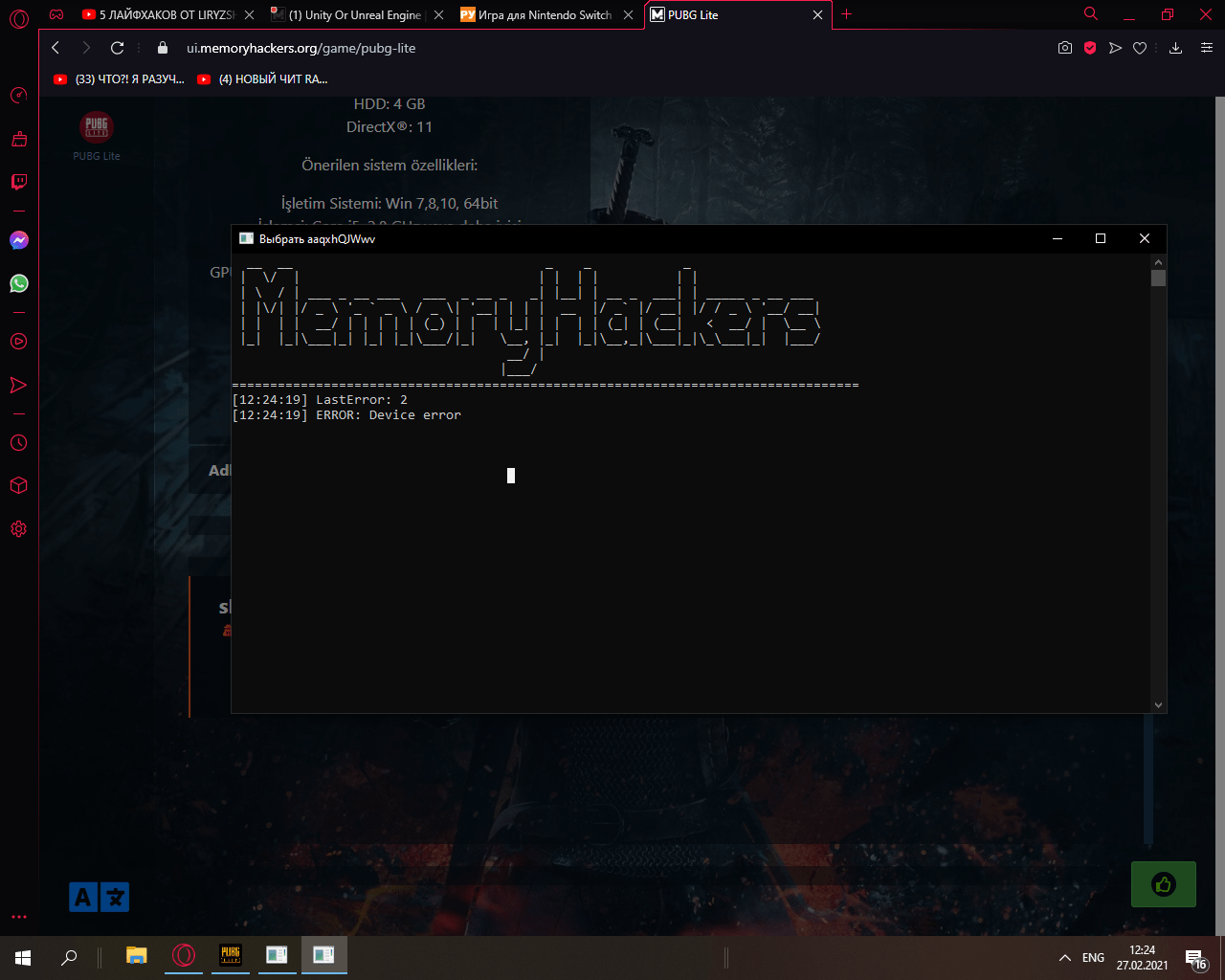Open the Player icon in sidebar
This screenshot has width=1225, height=980.
tap(18, 341)
